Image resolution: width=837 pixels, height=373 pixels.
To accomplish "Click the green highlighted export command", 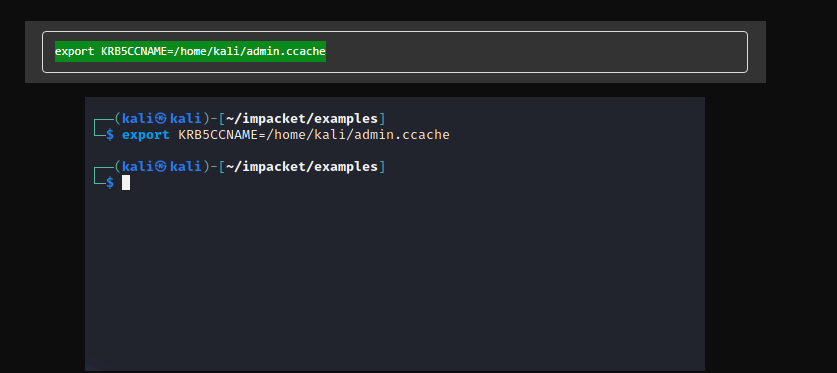I will click(190, 52).
